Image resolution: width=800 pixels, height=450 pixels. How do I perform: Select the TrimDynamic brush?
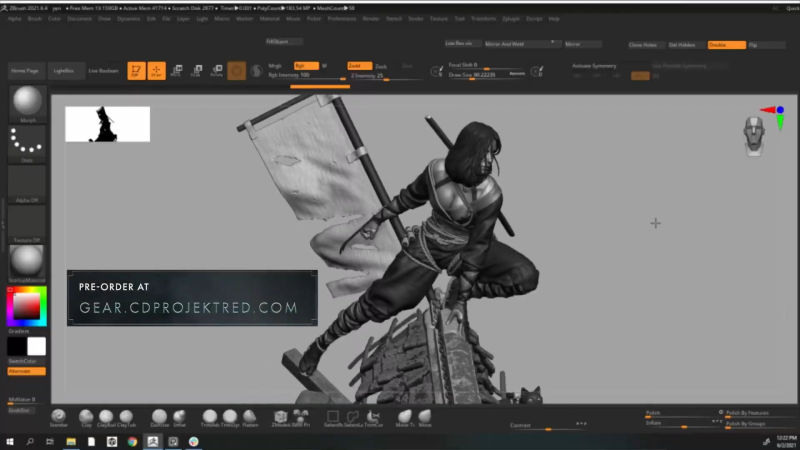pos(230,417)
